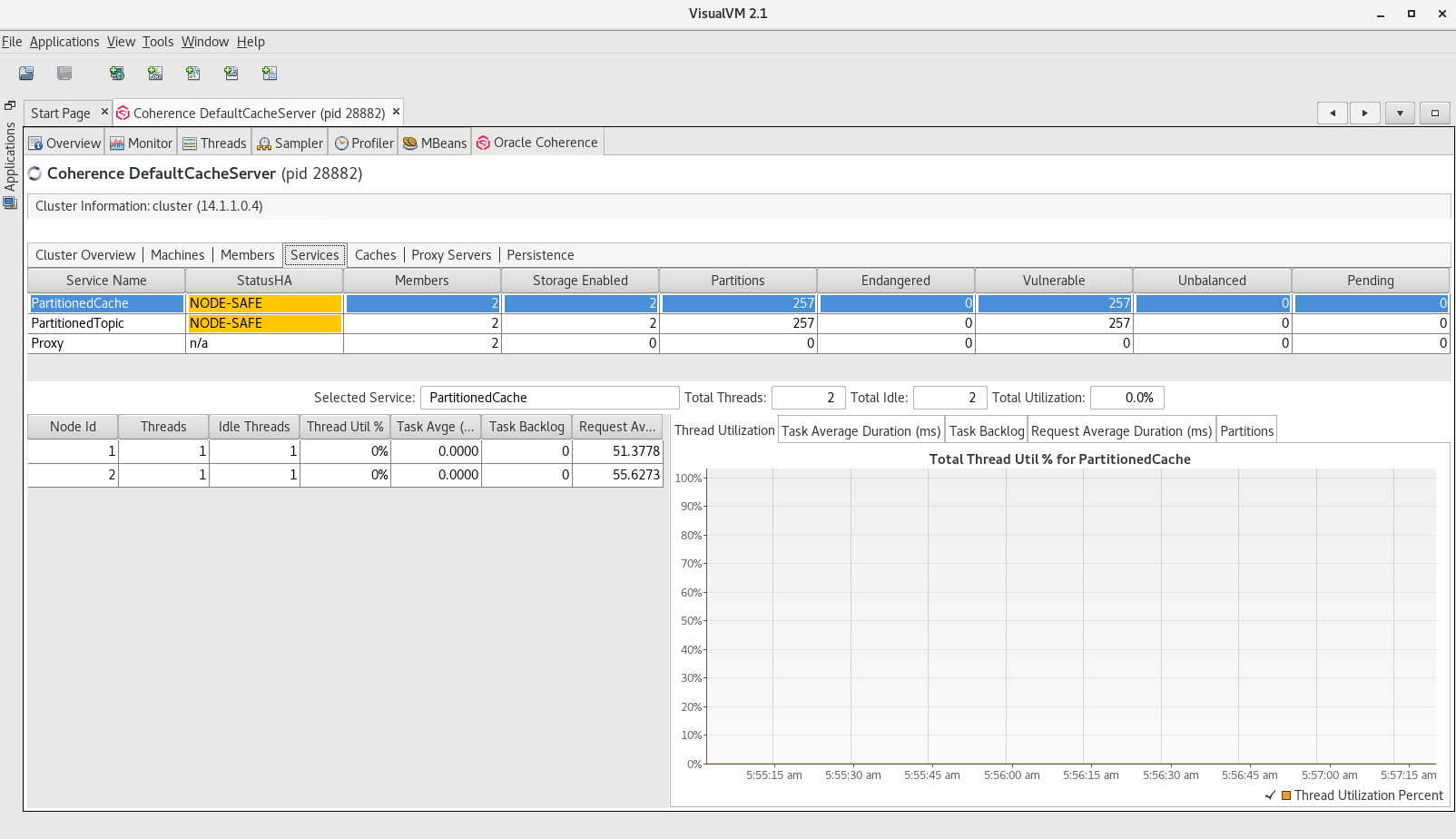
Task: Sort services by StatusHA column header
Action: (264, 281)
